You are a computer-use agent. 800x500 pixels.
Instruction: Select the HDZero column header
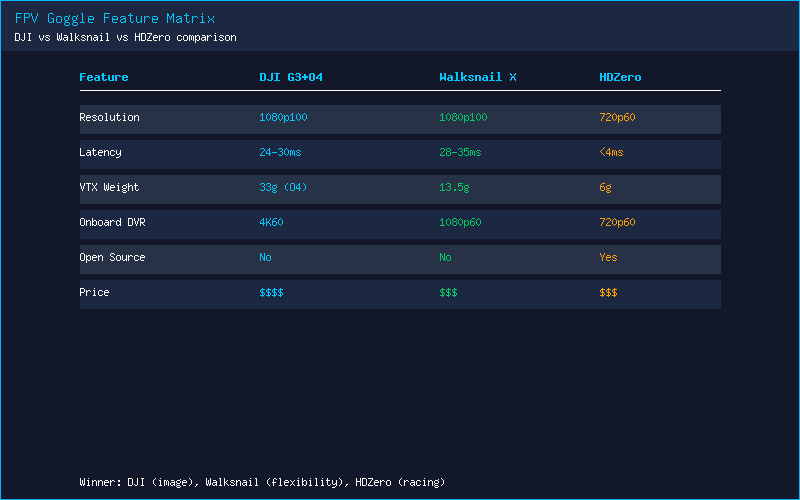(620, 77)
